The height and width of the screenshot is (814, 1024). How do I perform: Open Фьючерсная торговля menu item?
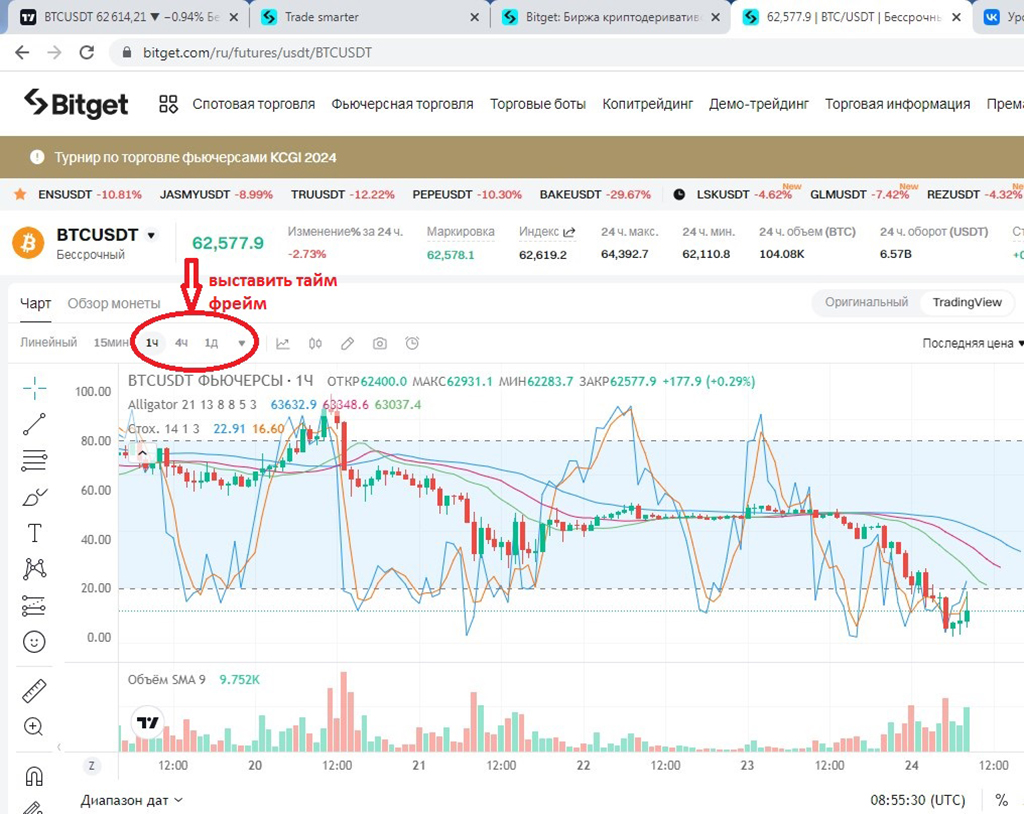pos(402,104)
